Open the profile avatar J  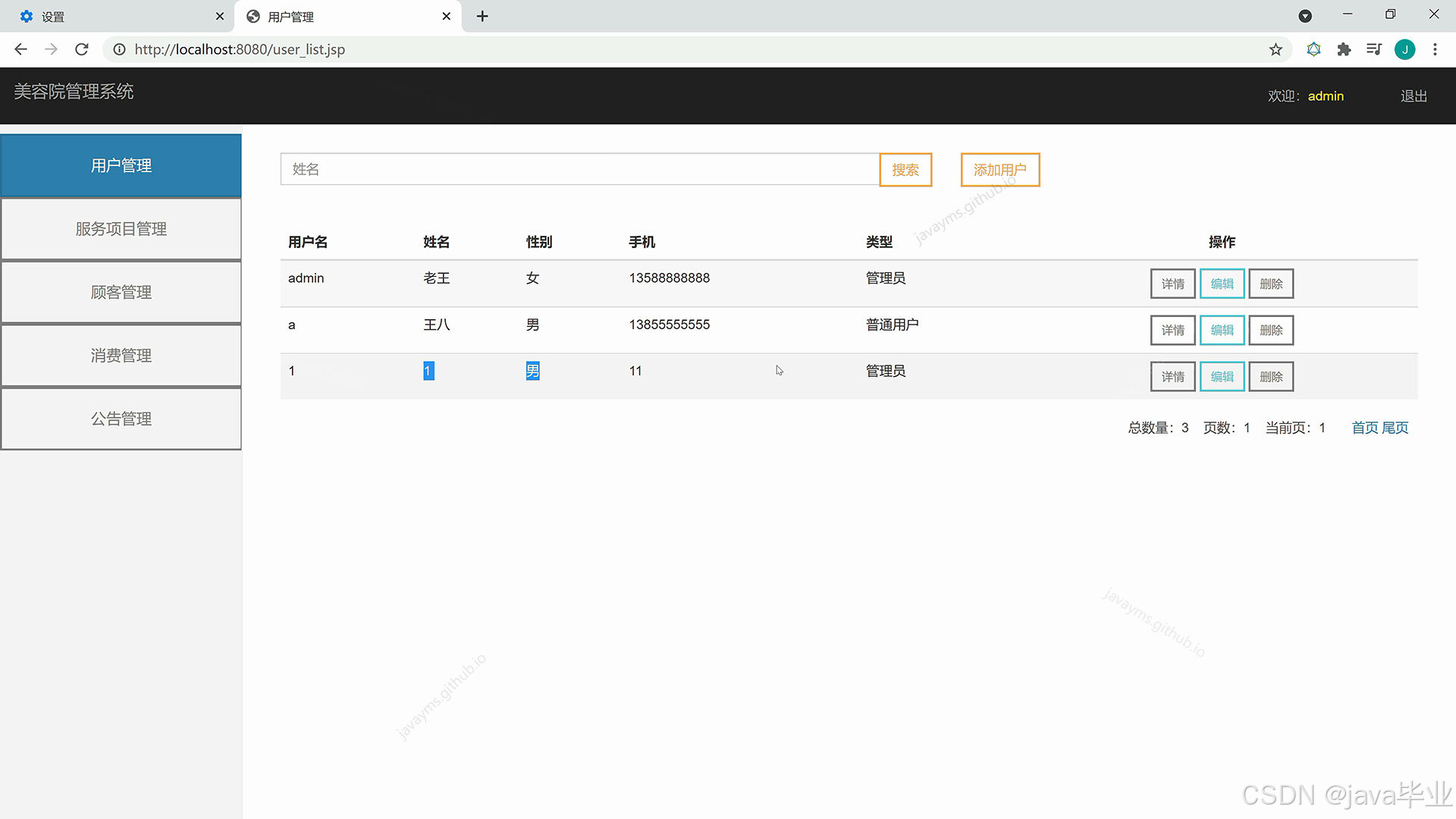pos(1405,49)
